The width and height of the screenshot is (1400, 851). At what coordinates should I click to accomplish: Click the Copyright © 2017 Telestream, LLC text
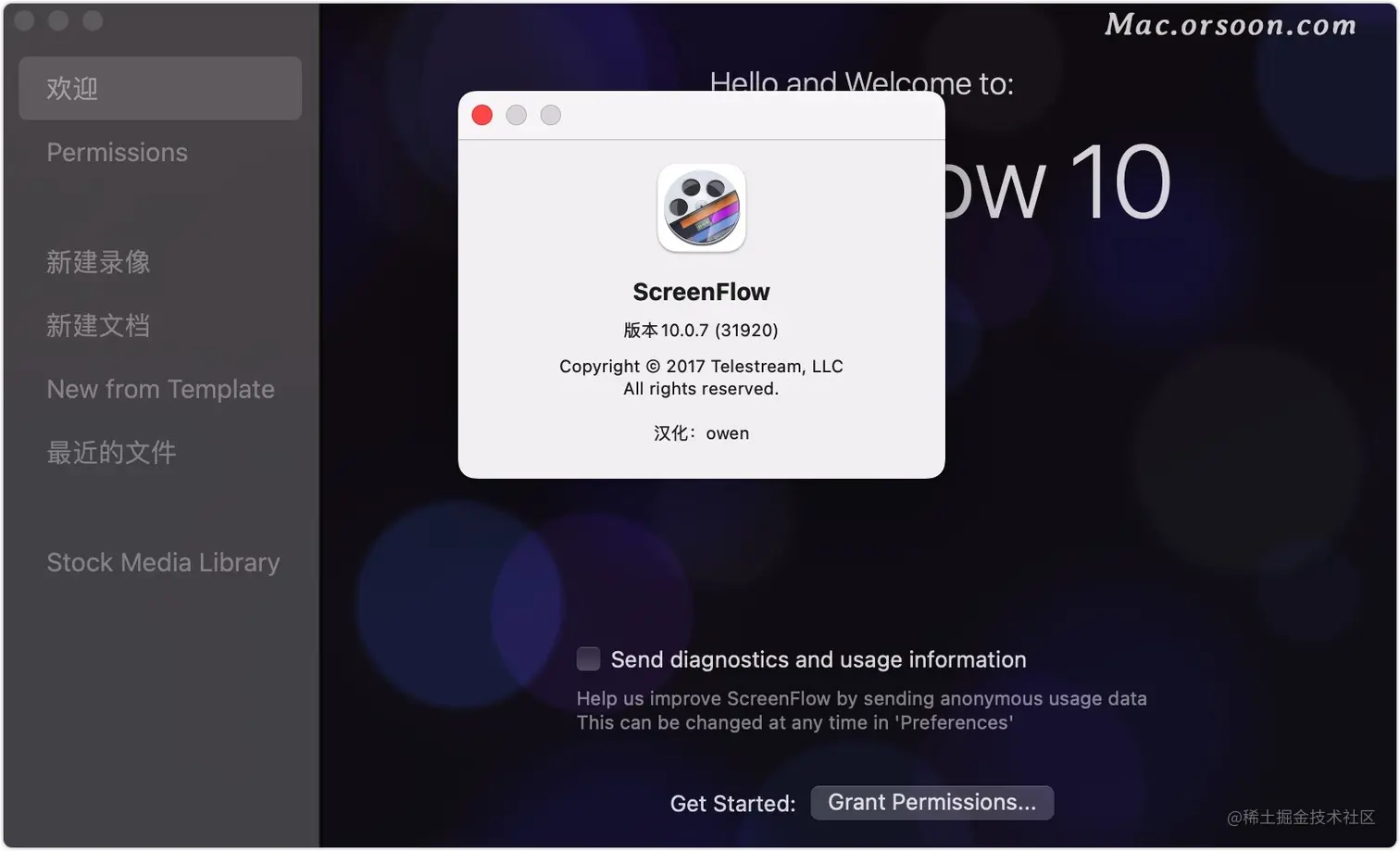(701, 366)
